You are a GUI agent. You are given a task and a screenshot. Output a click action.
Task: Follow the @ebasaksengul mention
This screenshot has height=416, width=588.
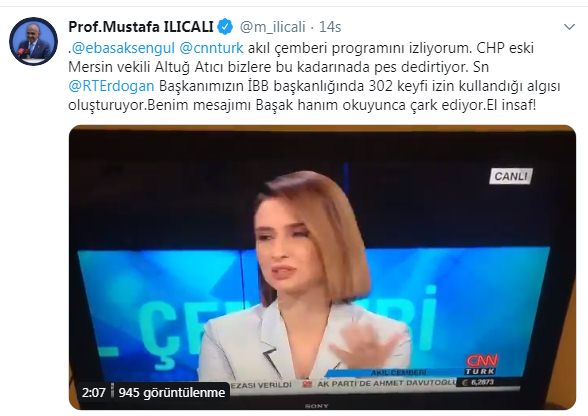point(123,48)
